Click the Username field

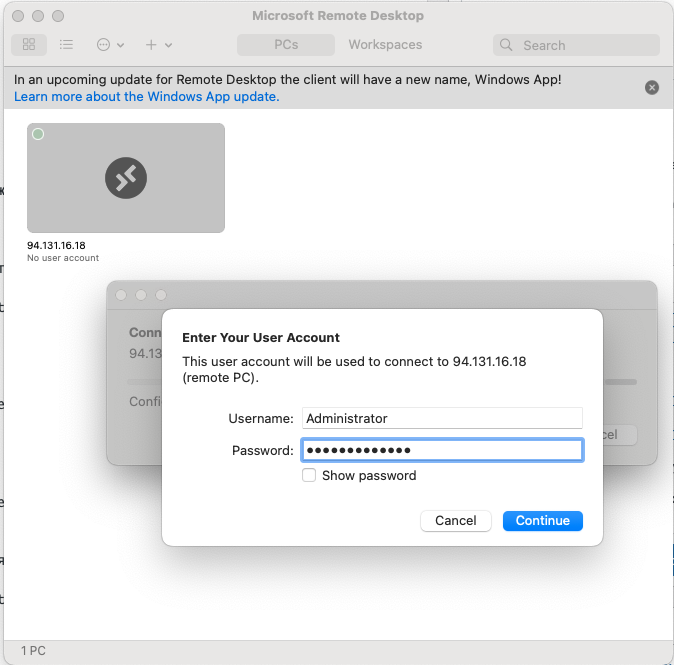[x=442, y=418]
